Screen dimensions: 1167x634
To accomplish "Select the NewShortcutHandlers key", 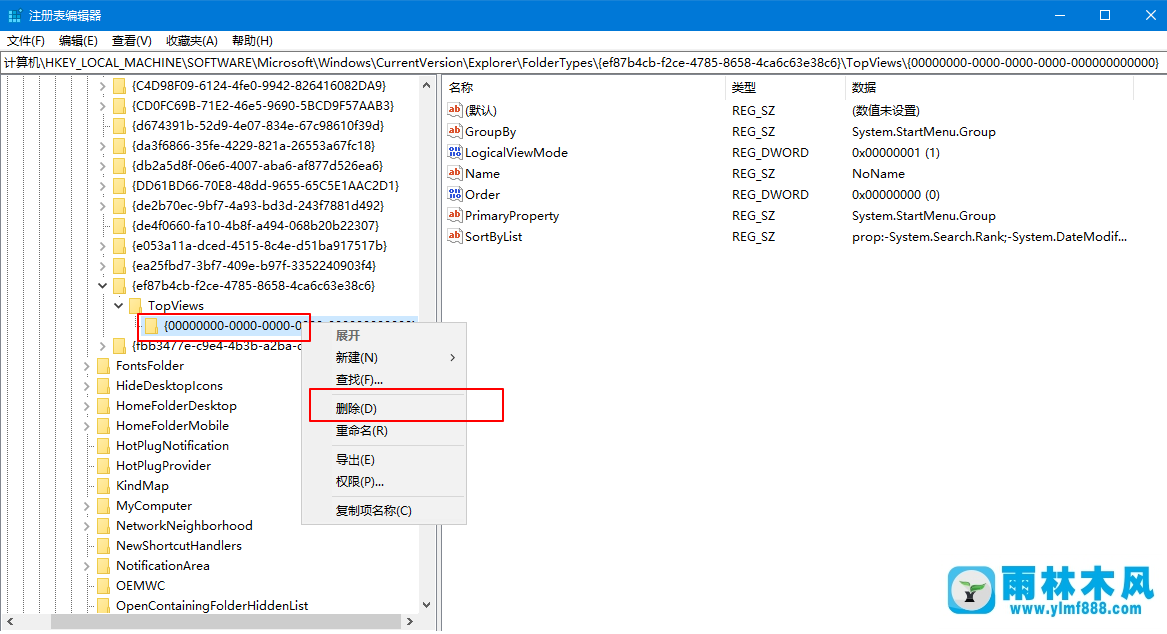I will point(179,545).
